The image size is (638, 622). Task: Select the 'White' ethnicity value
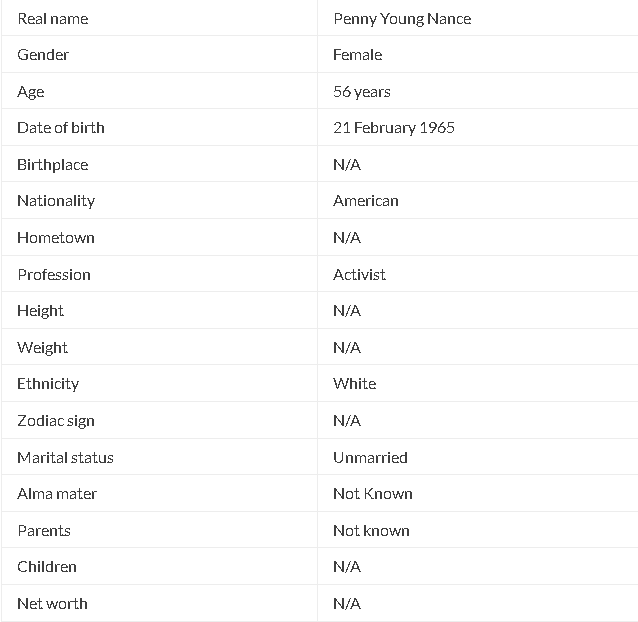coord(354,384)
